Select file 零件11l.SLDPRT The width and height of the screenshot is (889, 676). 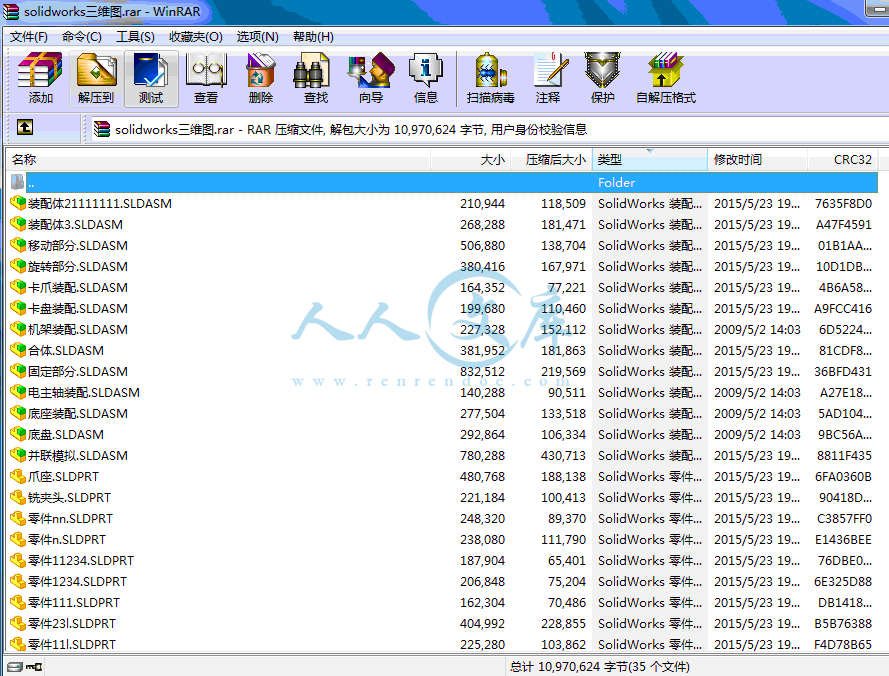[72, 644]
